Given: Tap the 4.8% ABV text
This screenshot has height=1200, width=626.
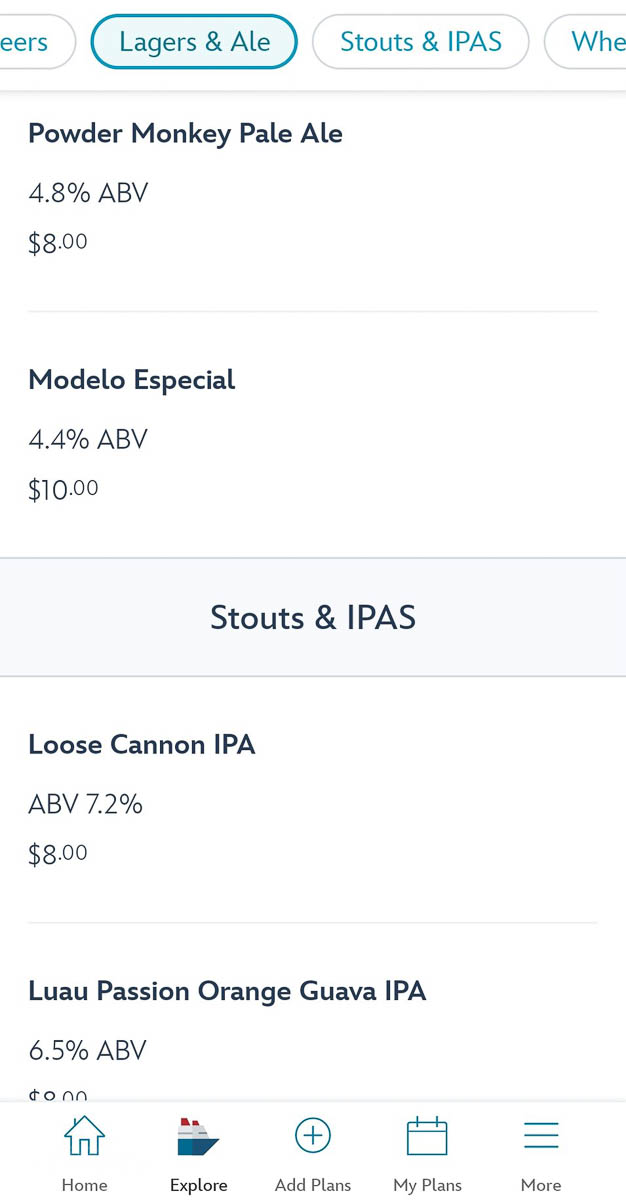Looking at the screenshot, I should coord(88,193).
